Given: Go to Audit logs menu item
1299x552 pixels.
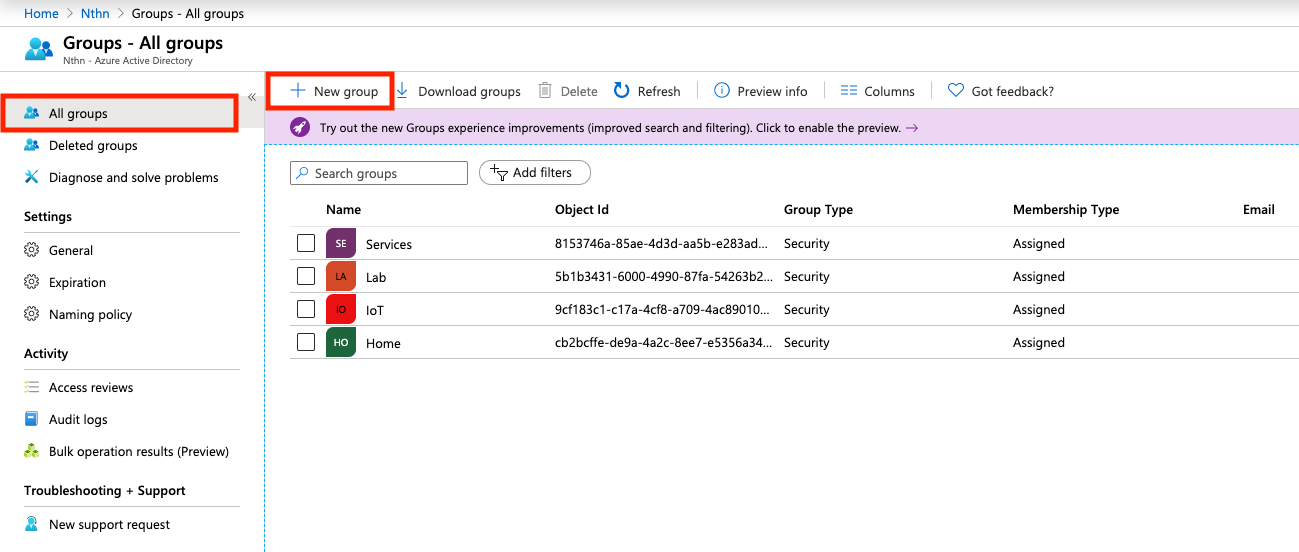Looking at the screenshot, I should 78,420.
